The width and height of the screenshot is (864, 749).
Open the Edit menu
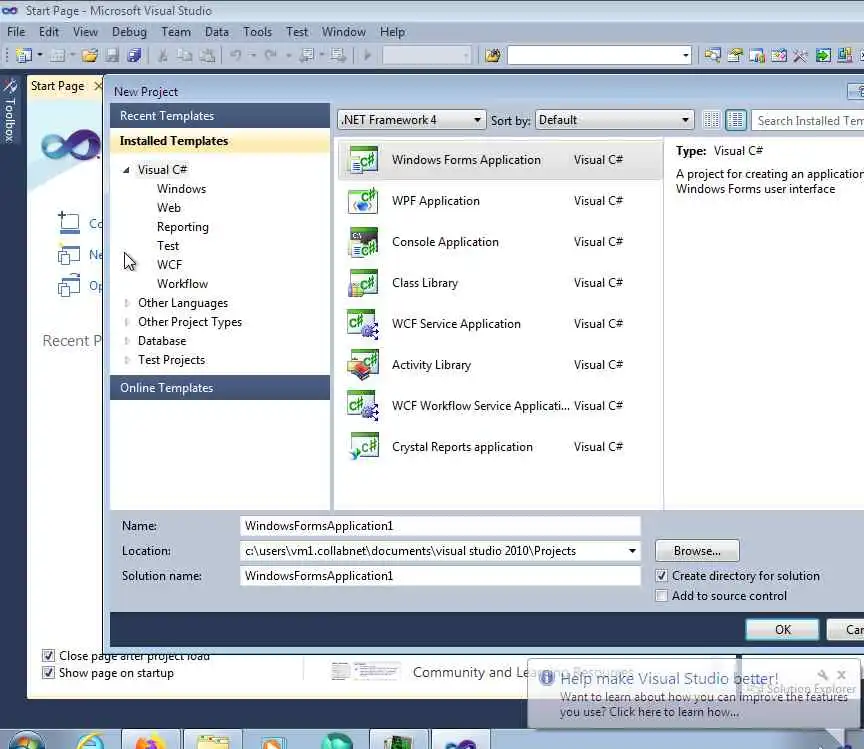point(48,32)
